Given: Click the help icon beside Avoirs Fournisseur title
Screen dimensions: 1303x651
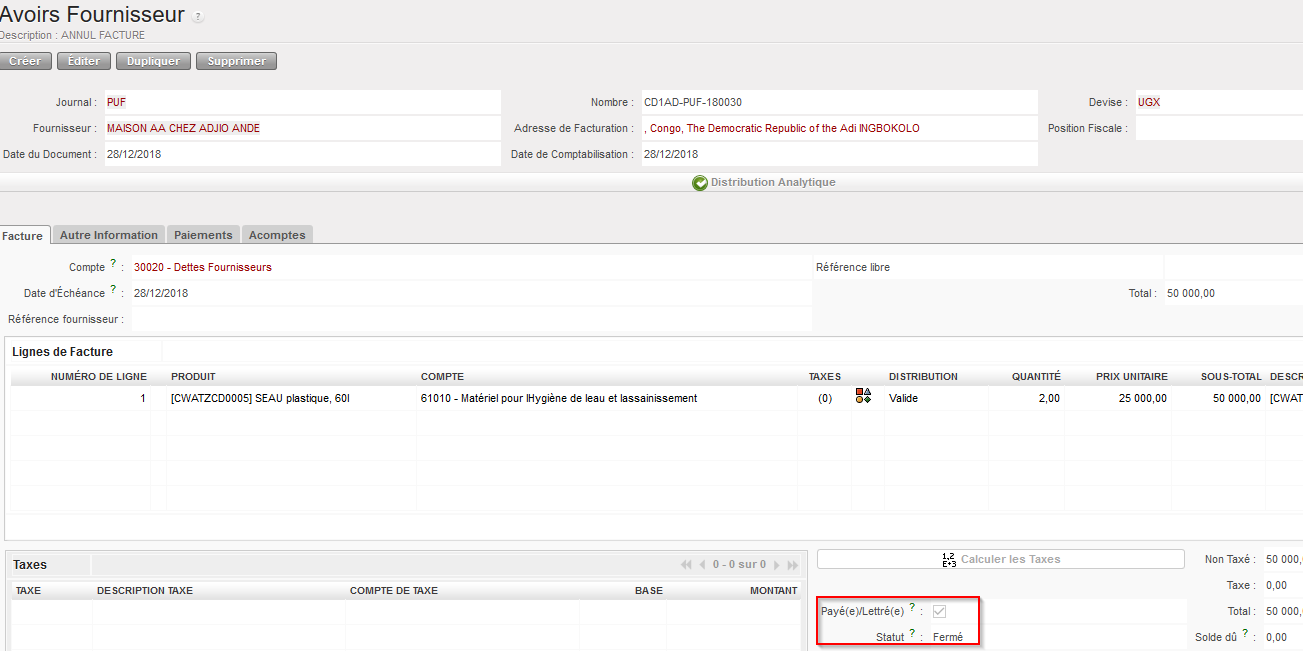Looking at the screenshot, I should pos(198,17).
